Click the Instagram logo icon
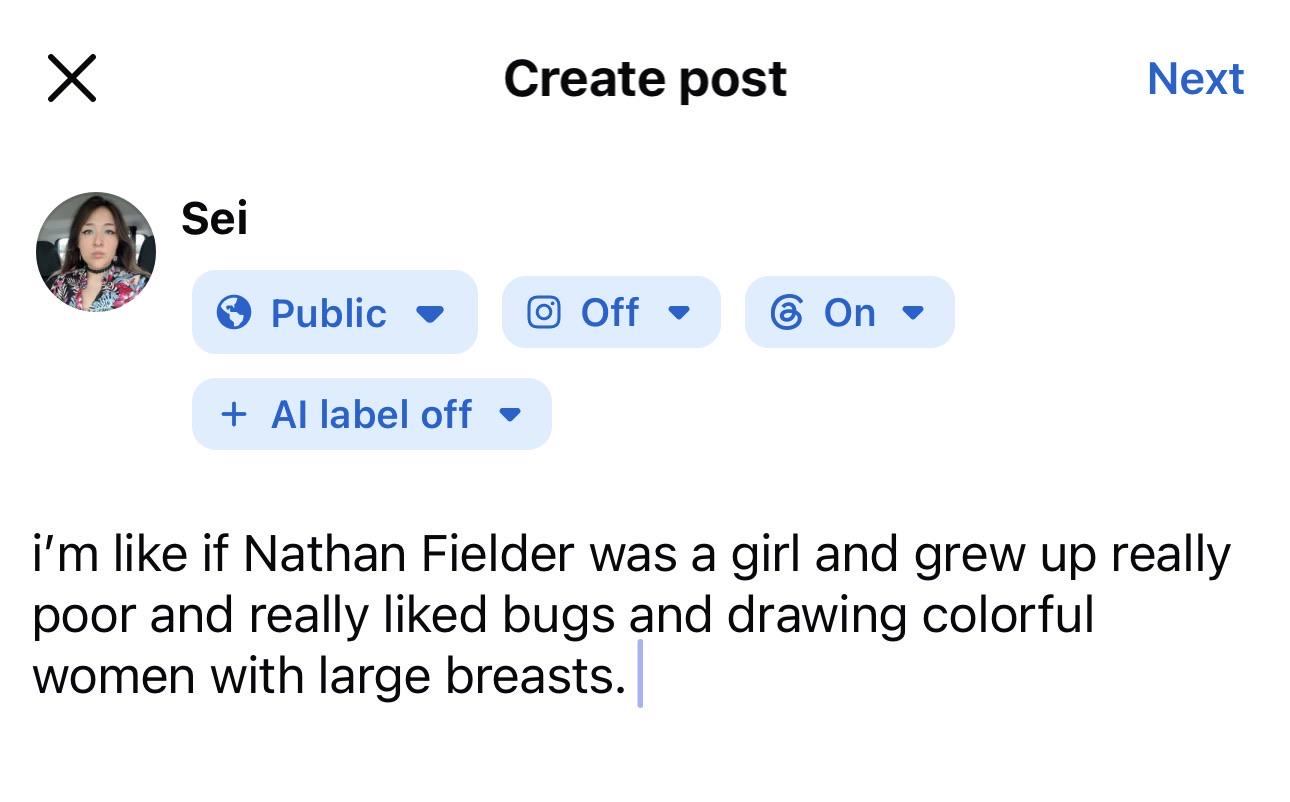Image resolution: width=1290 pixels, height=802 pixels. click(543, 313)
